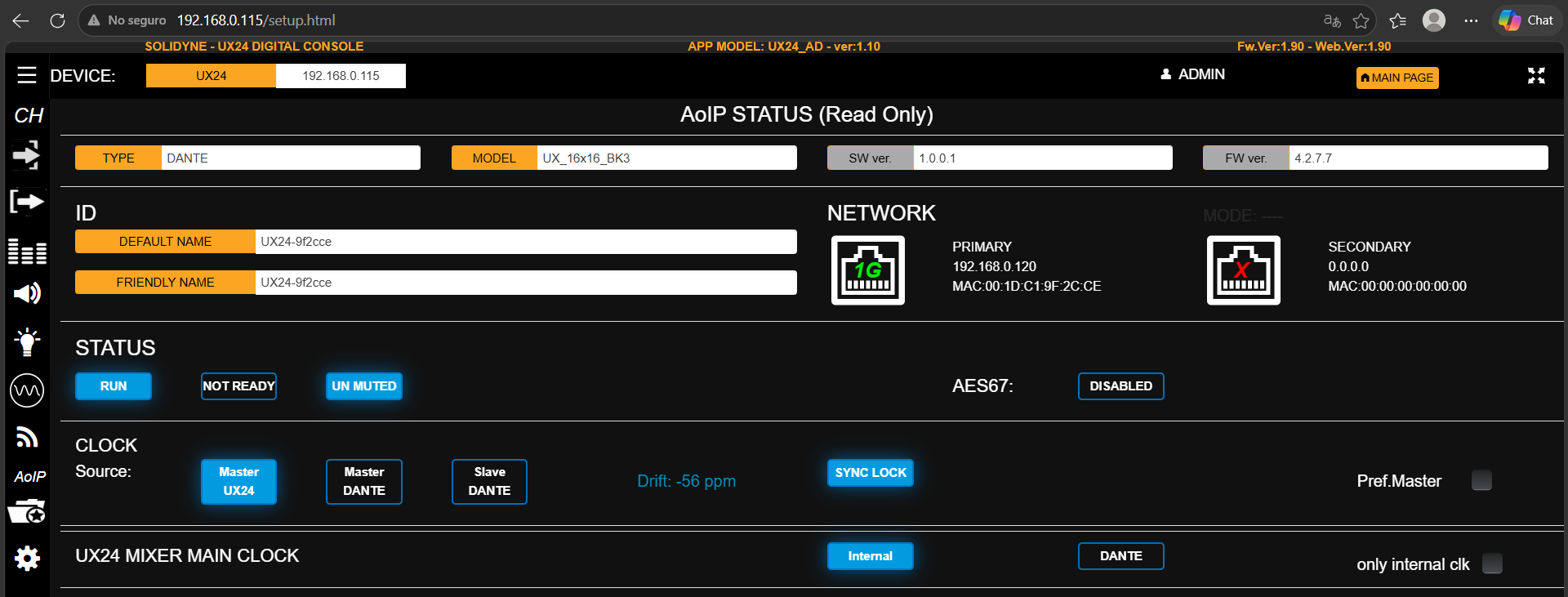Open the streaming feed icon in sidebar
Viewport: 1568px width, 597px height.
click(27, 438)
